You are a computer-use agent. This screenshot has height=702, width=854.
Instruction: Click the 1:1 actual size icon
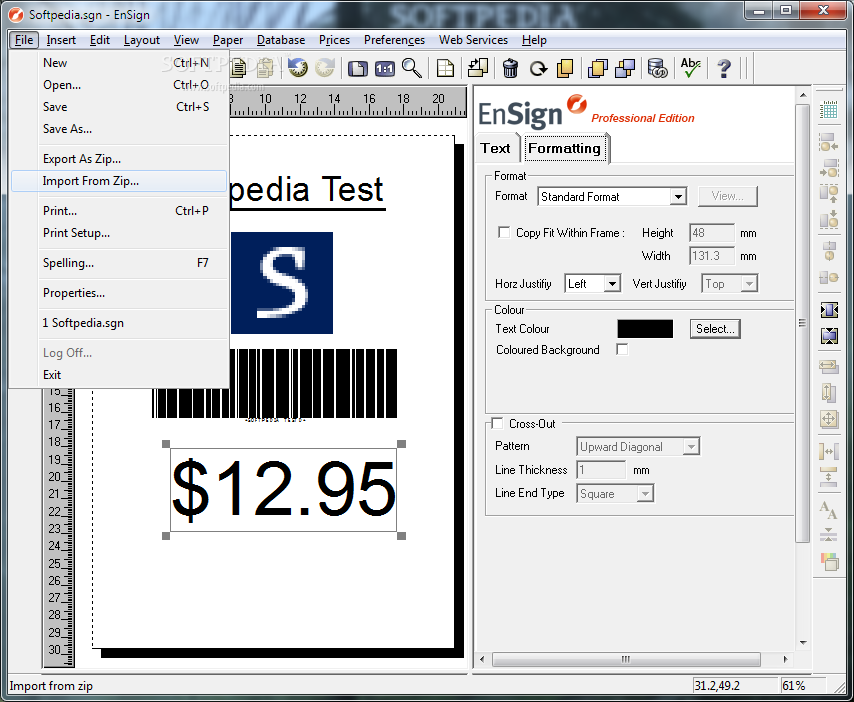pos(385,69)
